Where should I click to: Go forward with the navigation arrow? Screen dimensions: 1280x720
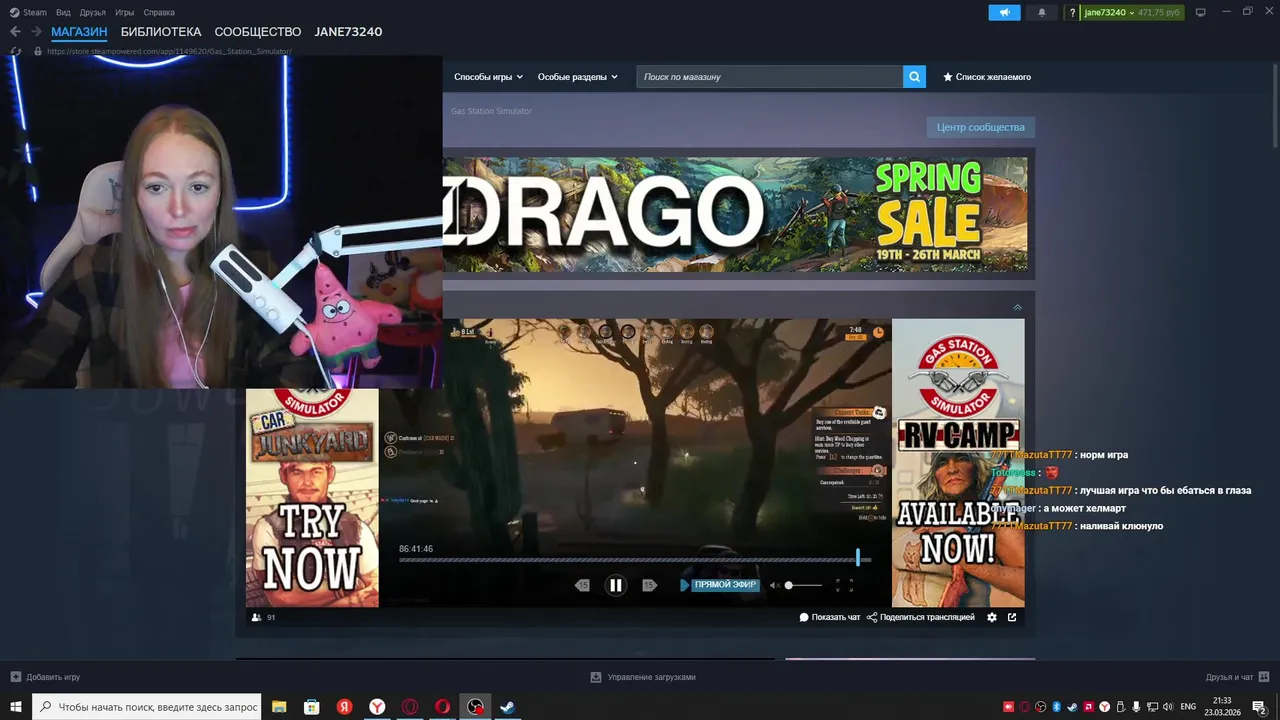tap(36, 32)
